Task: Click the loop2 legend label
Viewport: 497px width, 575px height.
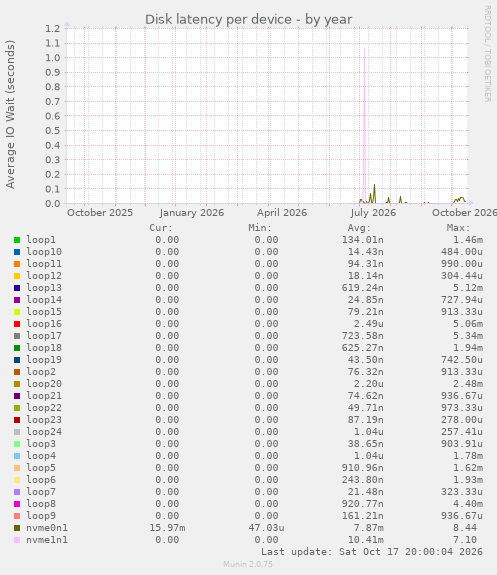Action: (x=41, y=372)
